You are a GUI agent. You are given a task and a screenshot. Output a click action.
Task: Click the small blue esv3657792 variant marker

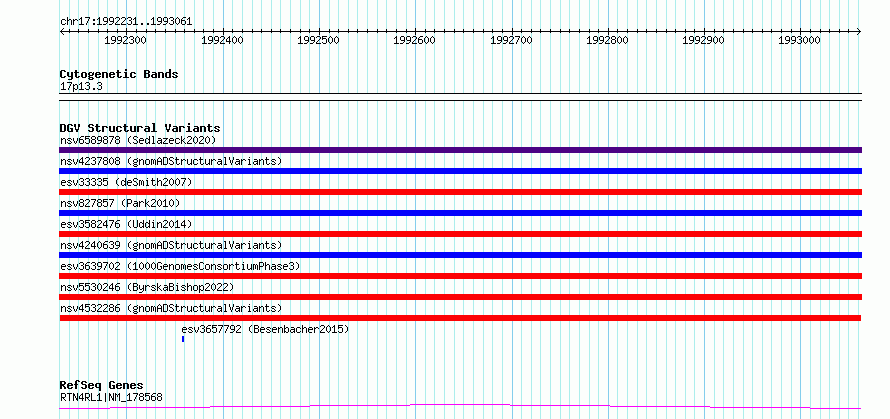click(183, 339)
